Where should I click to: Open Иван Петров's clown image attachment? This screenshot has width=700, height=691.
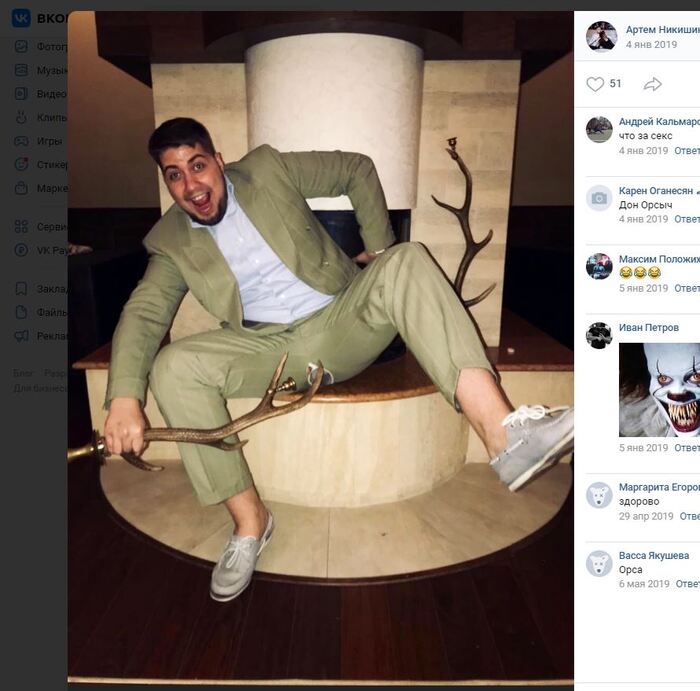659,389
